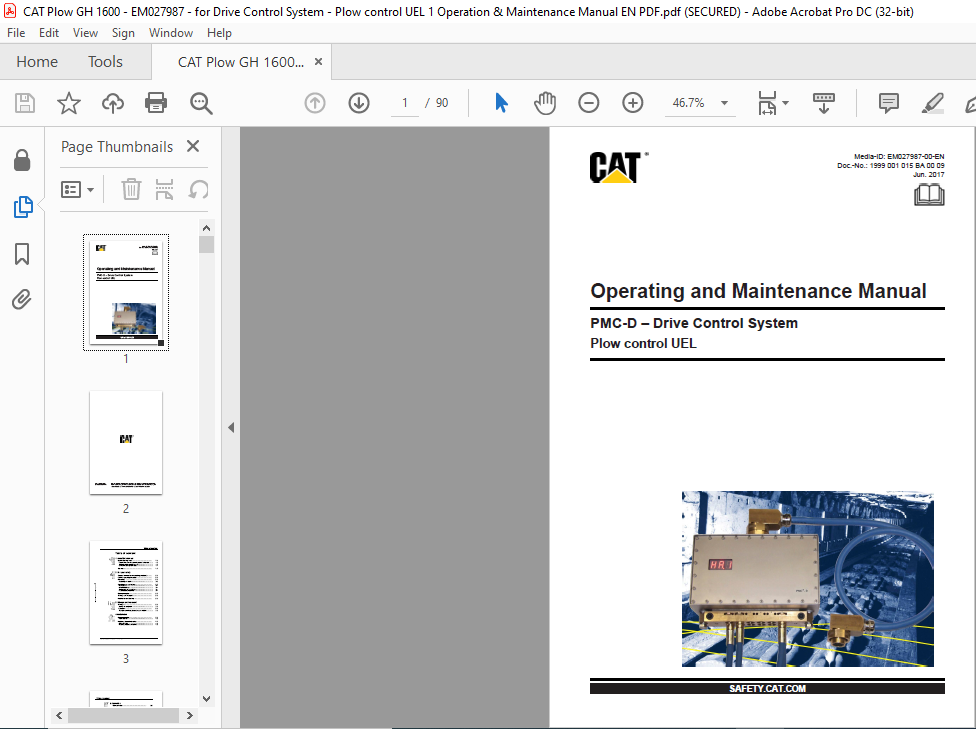Open thumbnail panel options dropdown
This screenshot has height=729, width=976.
pos(77,189)
